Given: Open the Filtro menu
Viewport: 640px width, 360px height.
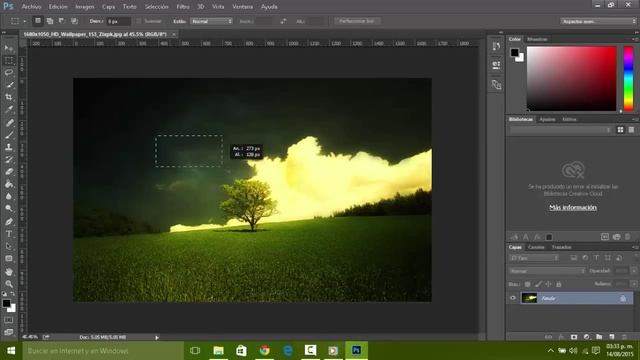Looking at the screenshot, I should 183,7.
